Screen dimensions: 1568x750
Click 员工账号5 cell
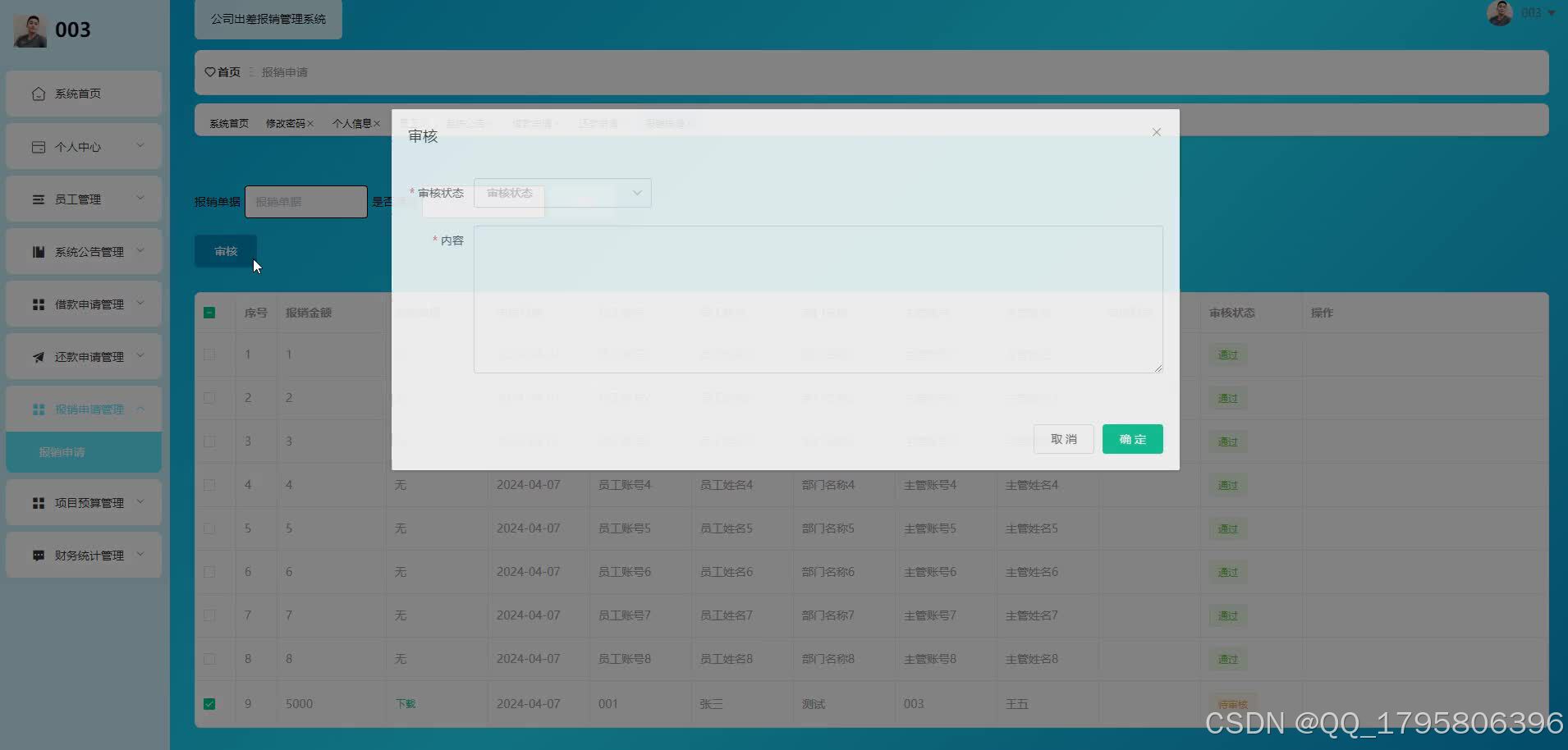[625, 528]
